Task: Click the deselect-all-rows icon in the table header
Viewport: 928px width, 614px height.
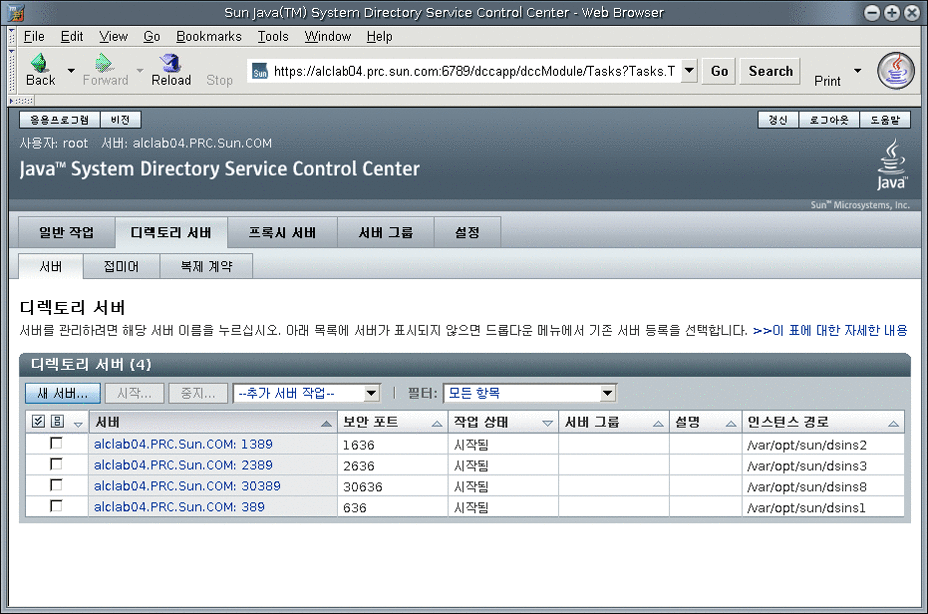Action: pos(57,421)
